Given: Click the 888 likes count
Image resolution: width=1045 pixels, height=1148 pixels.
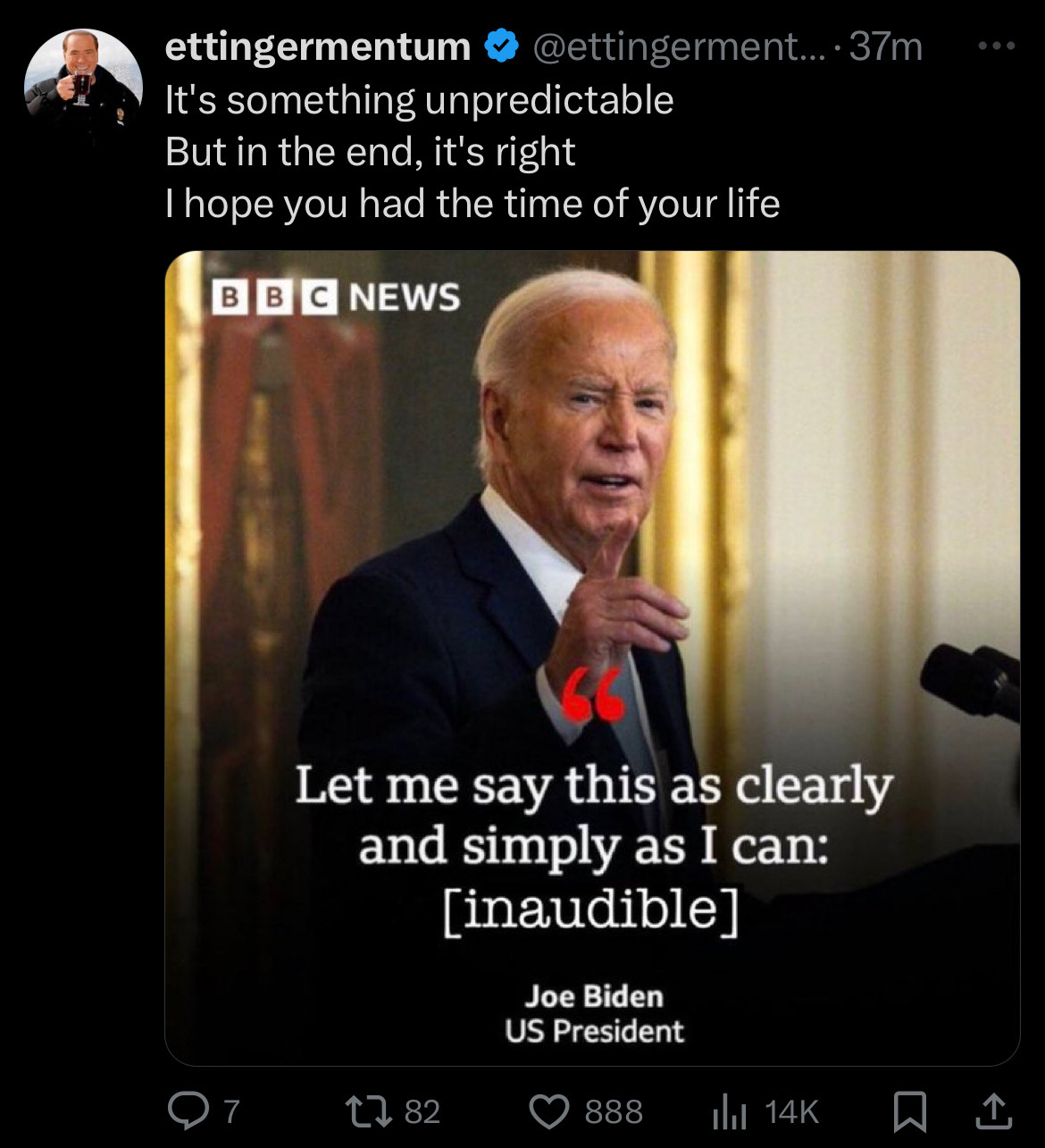Looking at the screenshot, I should 614,1111.
